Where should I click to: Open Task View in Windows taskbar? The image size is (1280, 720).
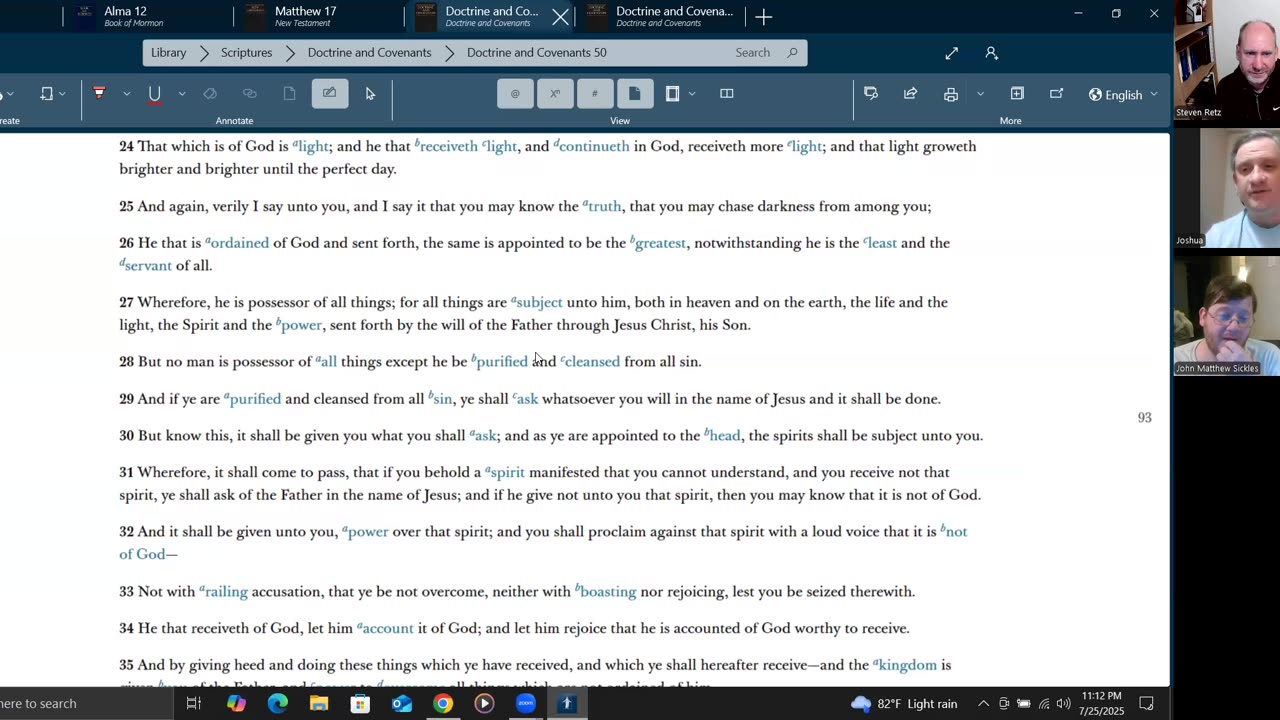tap(194, 703)
